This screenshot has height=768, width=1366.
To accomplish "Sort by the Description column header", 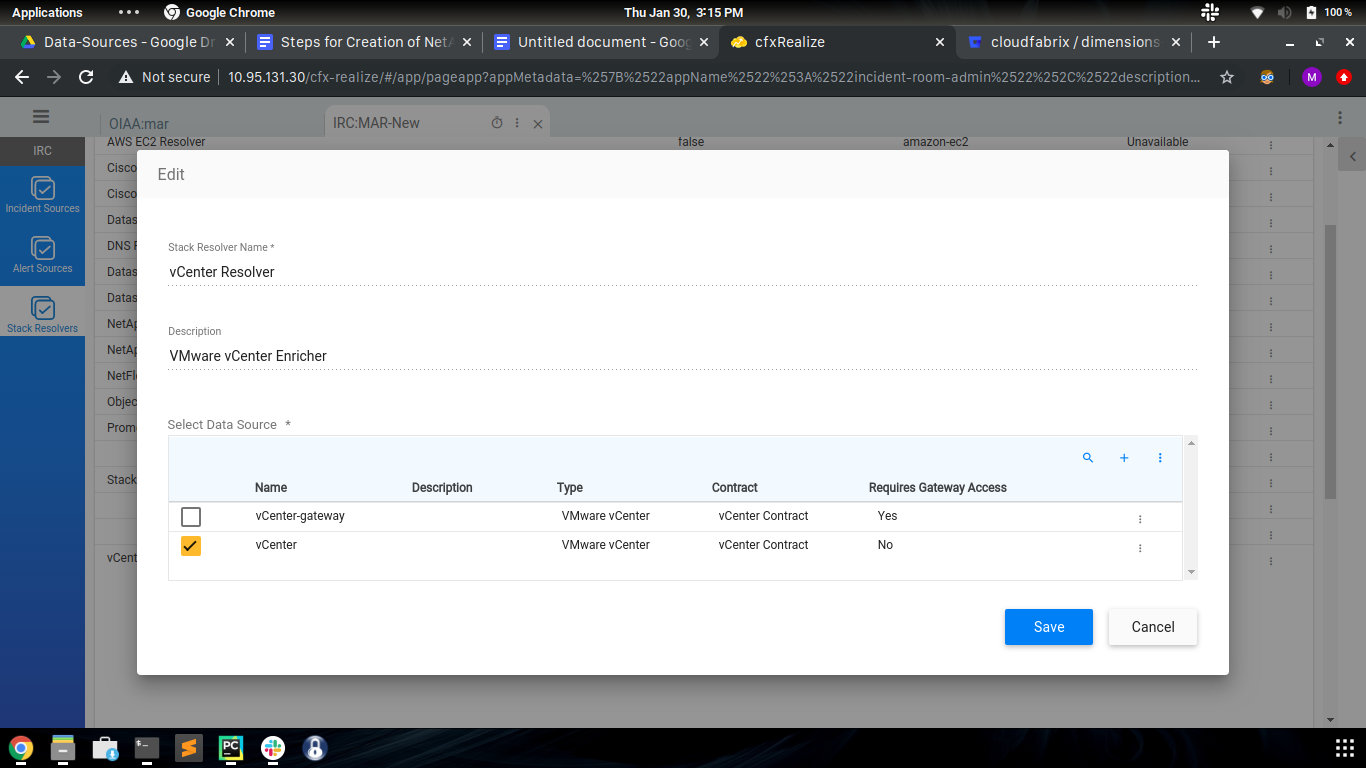I will (x=442, y=488).
